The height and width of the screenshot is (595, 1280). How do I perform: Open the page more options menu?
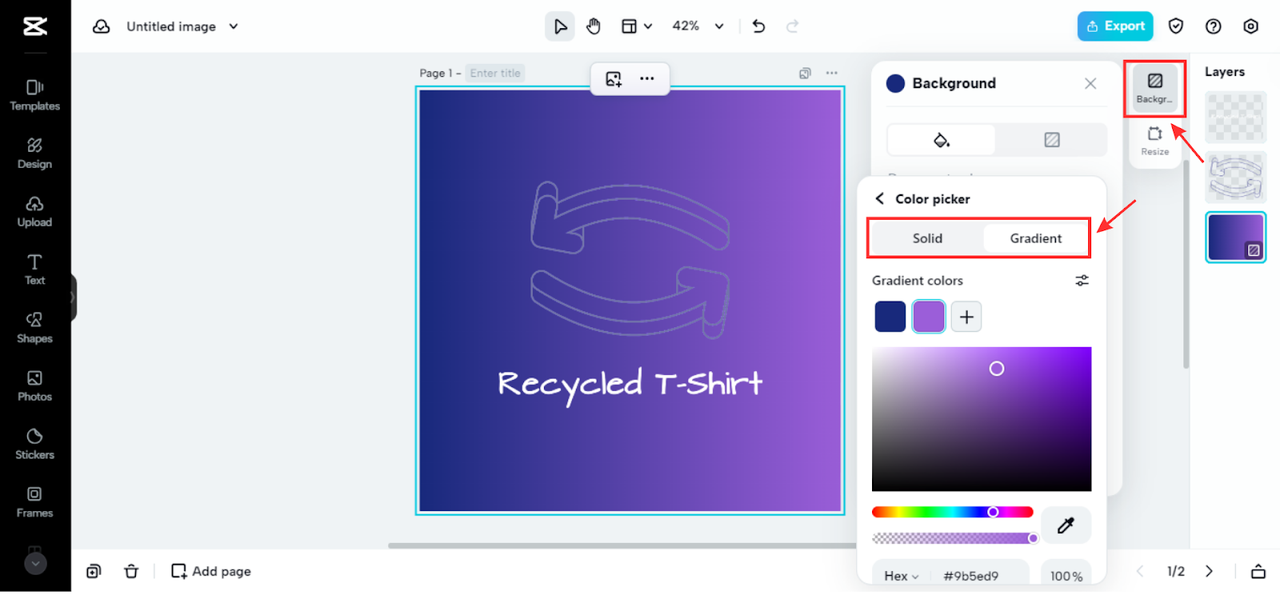click(832, 73)
